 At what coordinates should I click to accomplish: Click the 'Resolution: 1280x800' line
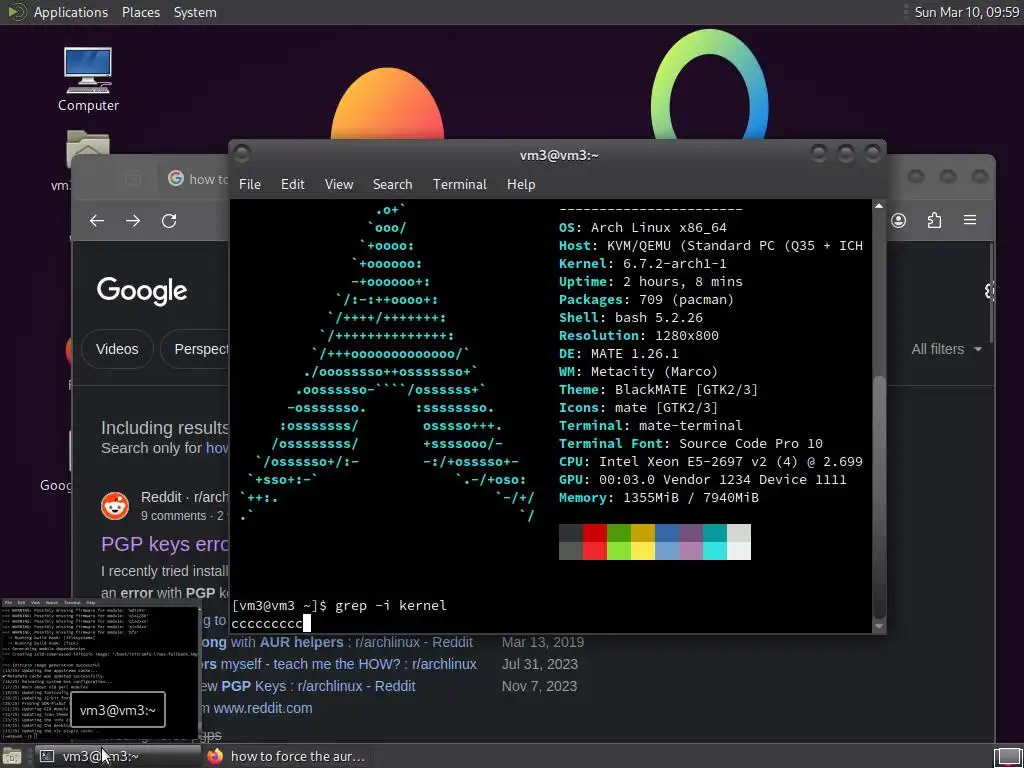click(x=639, y=336)
